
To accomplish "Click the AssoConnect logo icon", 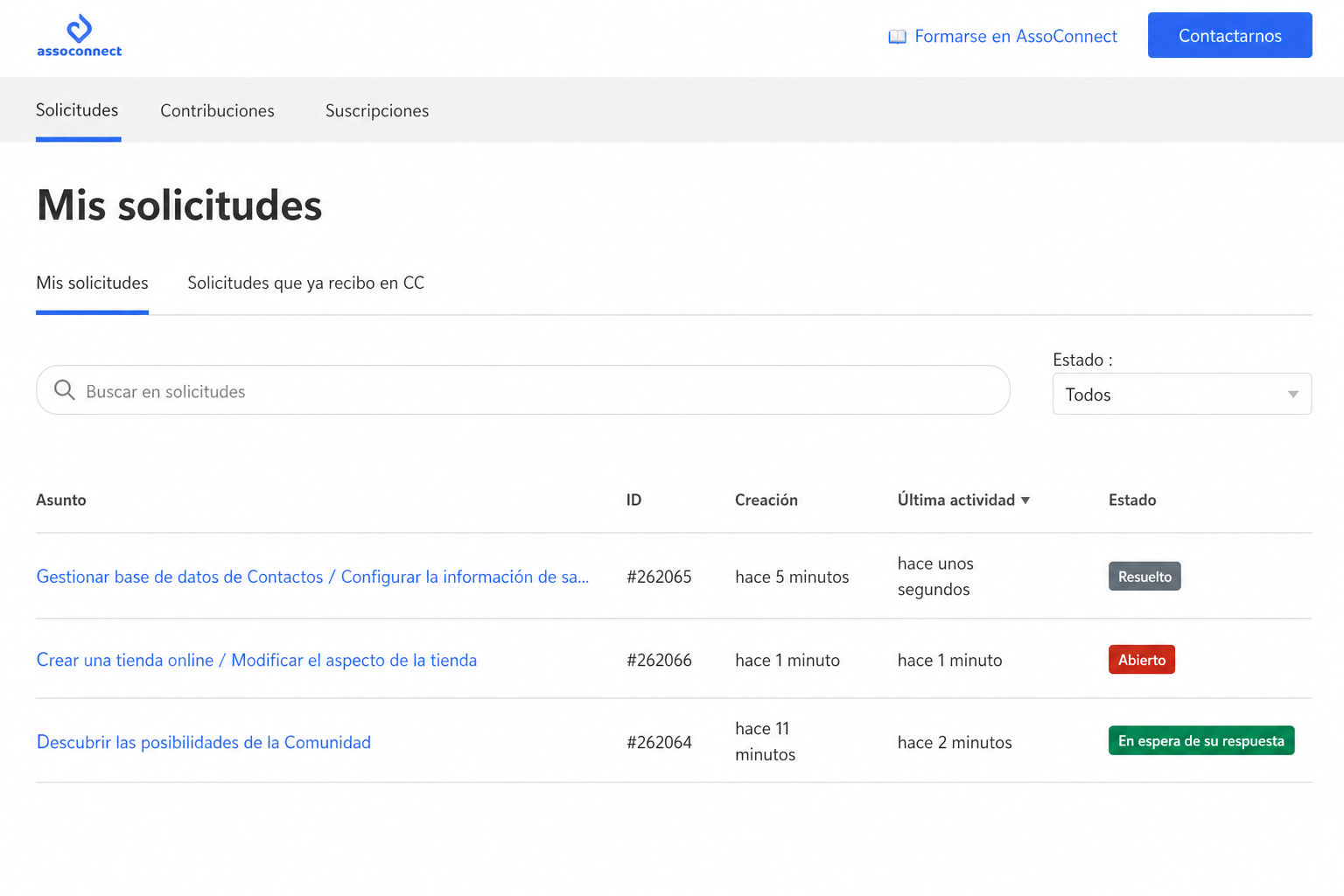I will (x=79, y=29).
